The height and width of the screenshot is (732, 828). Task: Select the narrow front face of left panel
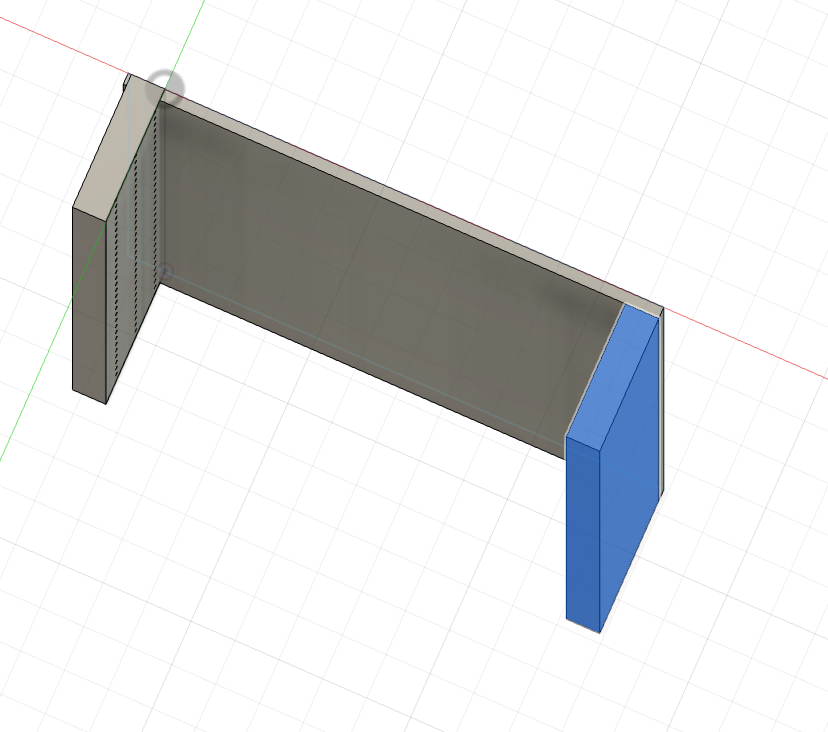(x=89, y=305)
